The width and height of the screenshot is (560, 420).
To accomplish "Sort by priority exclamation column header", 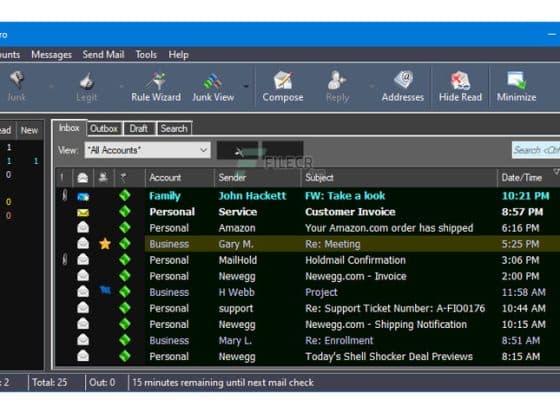I will point(62,178).
